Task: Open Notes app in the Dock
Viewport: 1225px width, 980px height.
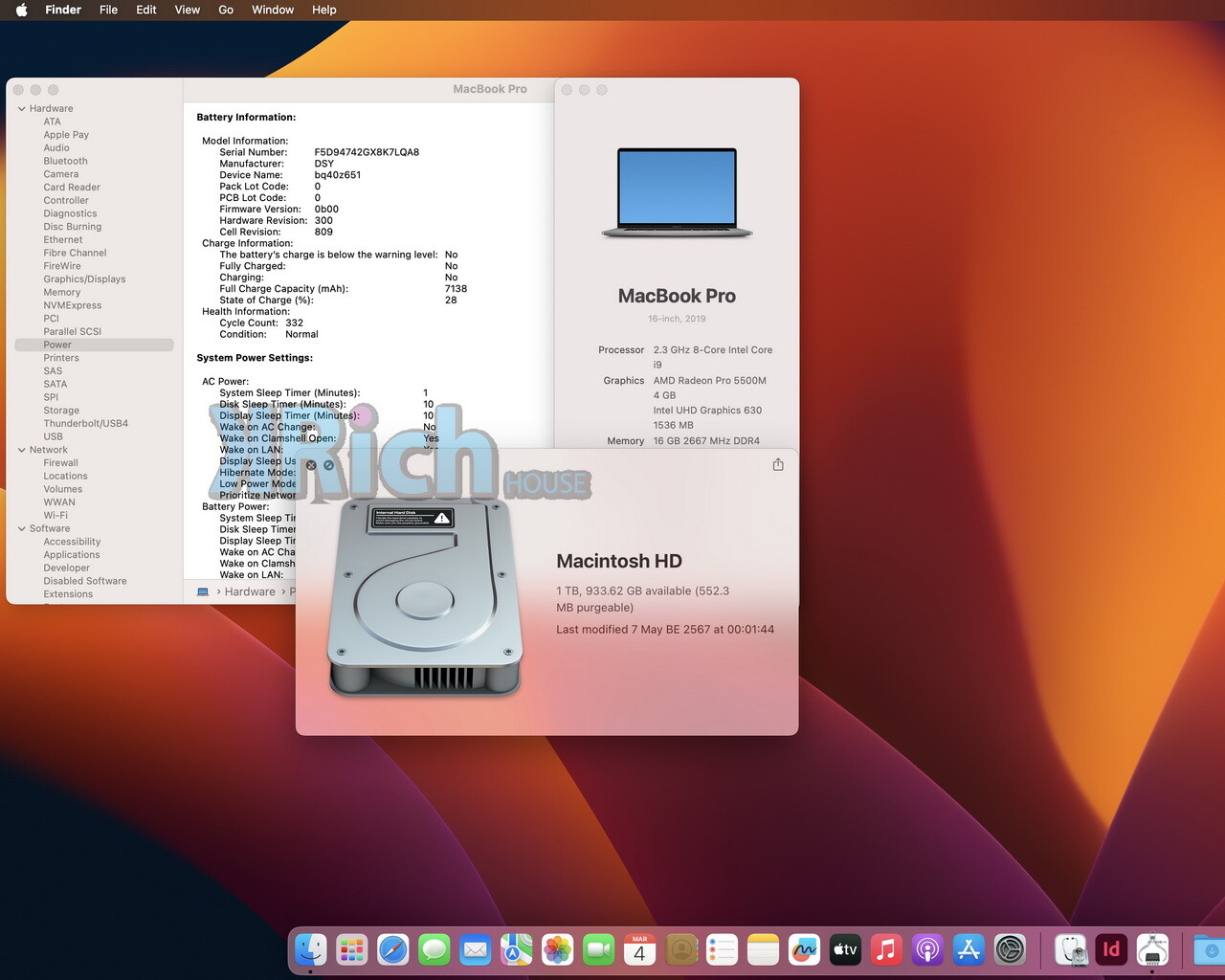Action: (x=763, y=949)
